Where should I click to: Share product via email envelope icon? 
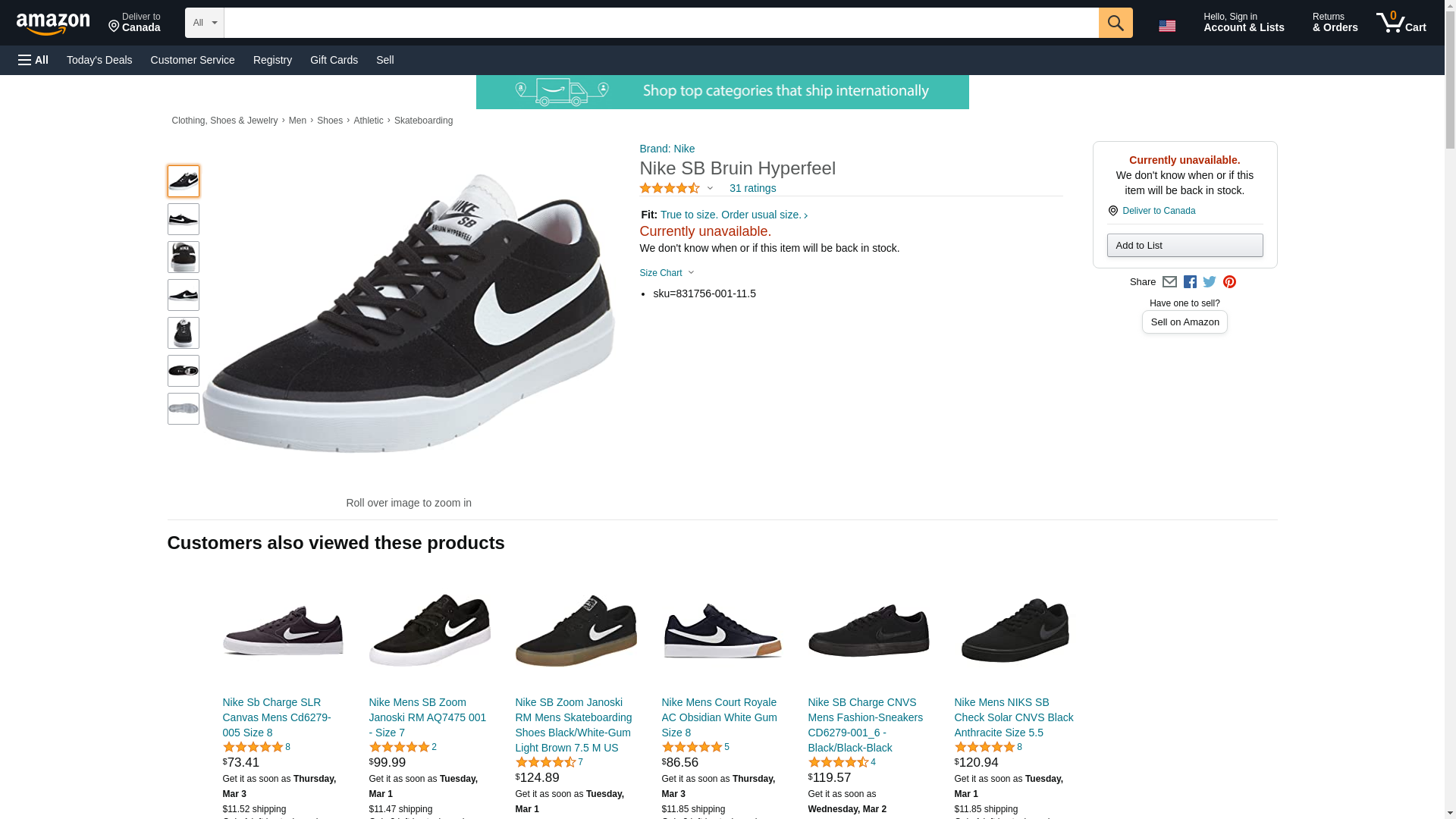1169,282
